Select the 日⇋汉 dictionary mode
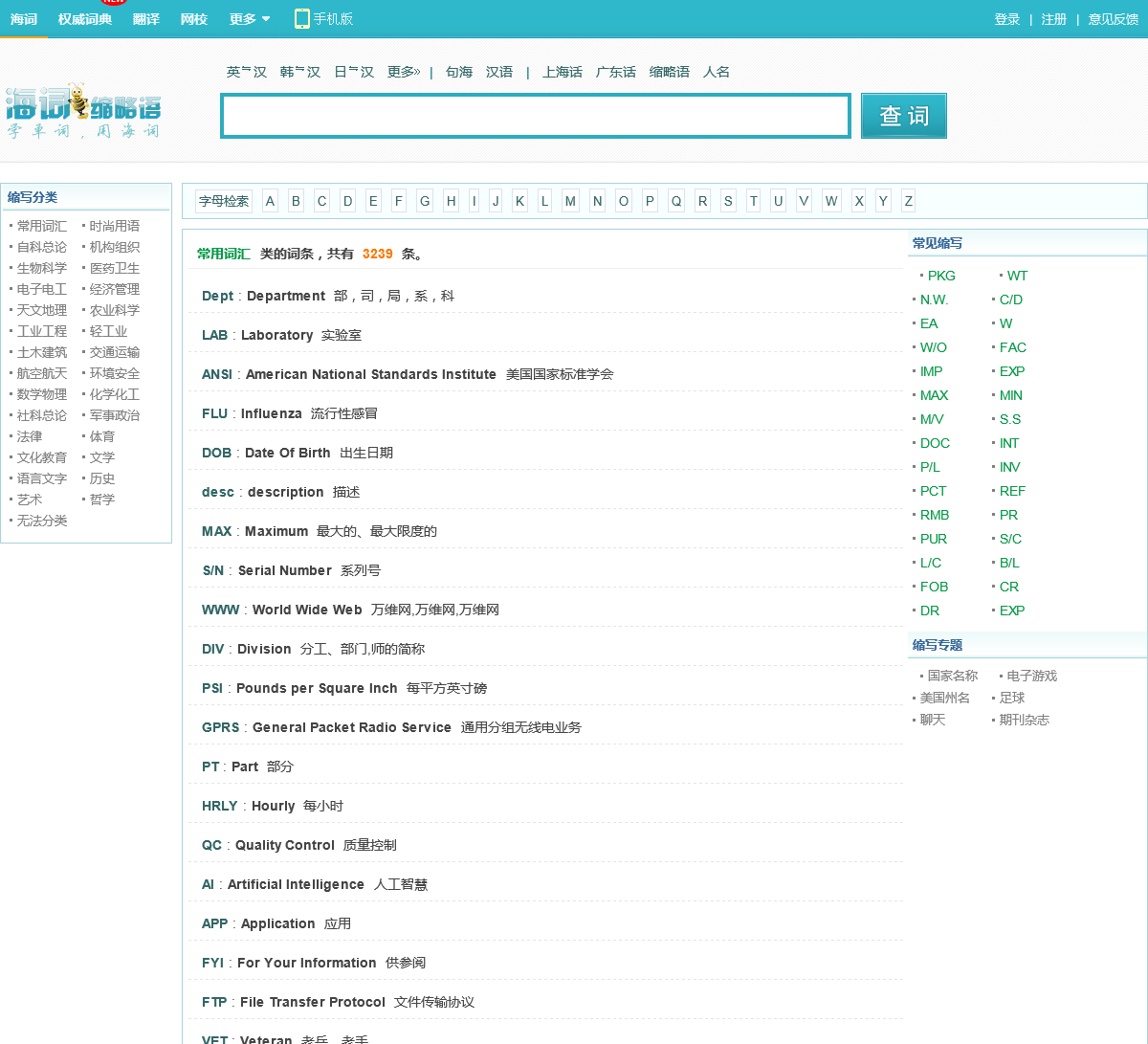 click(x=354, y=72)
